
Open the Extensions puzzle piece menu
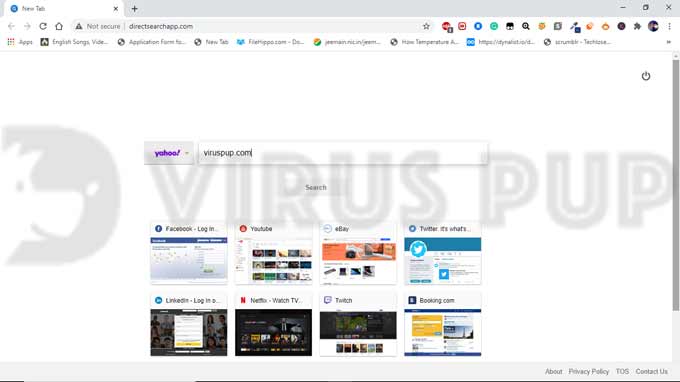click(x=637, y=26)
